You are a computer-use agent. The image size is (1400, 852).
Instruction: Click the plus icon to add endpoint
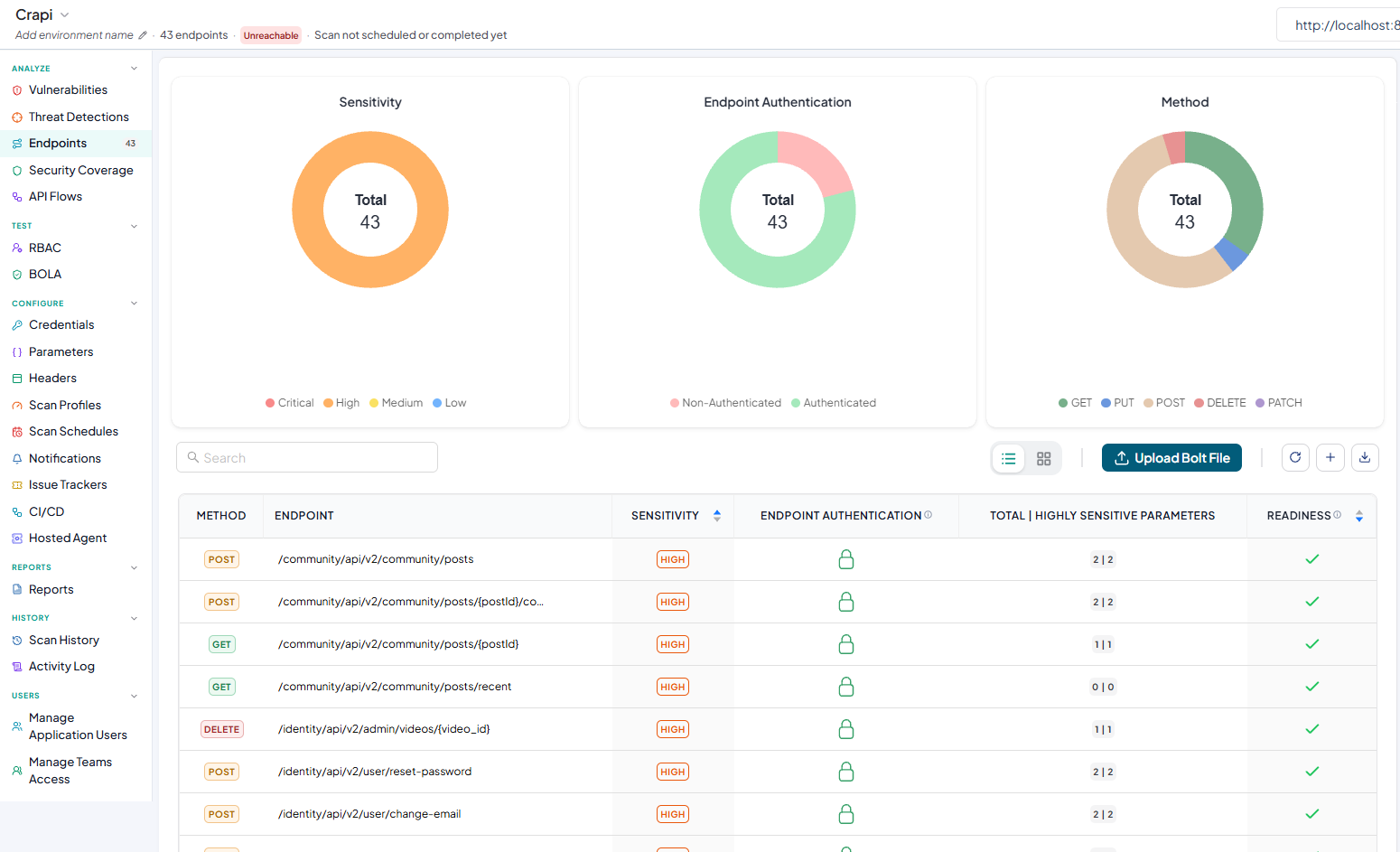[1330, 458]
